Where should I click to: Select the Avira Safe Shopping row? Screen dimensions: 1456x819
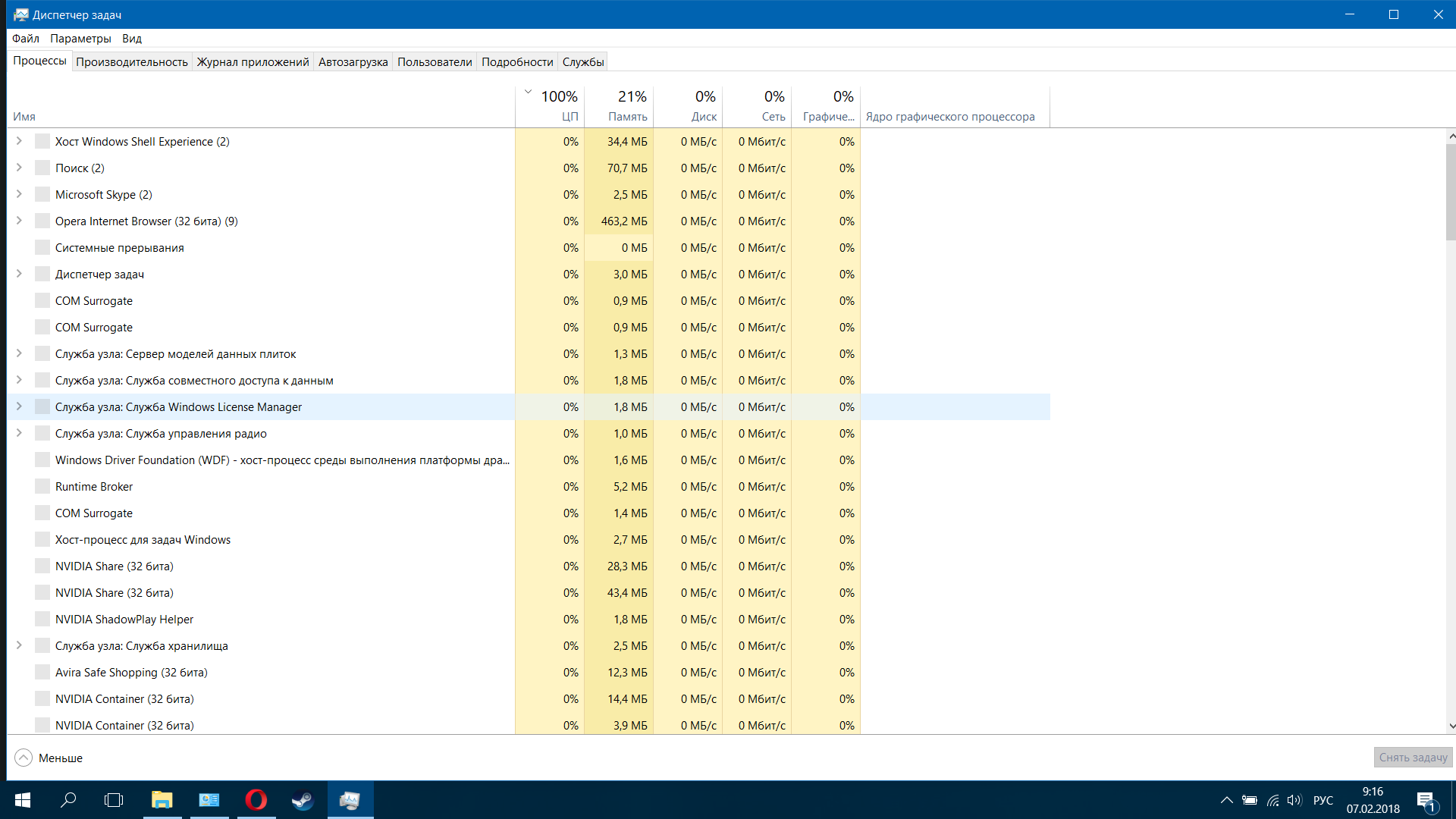(x=529, y=672)
